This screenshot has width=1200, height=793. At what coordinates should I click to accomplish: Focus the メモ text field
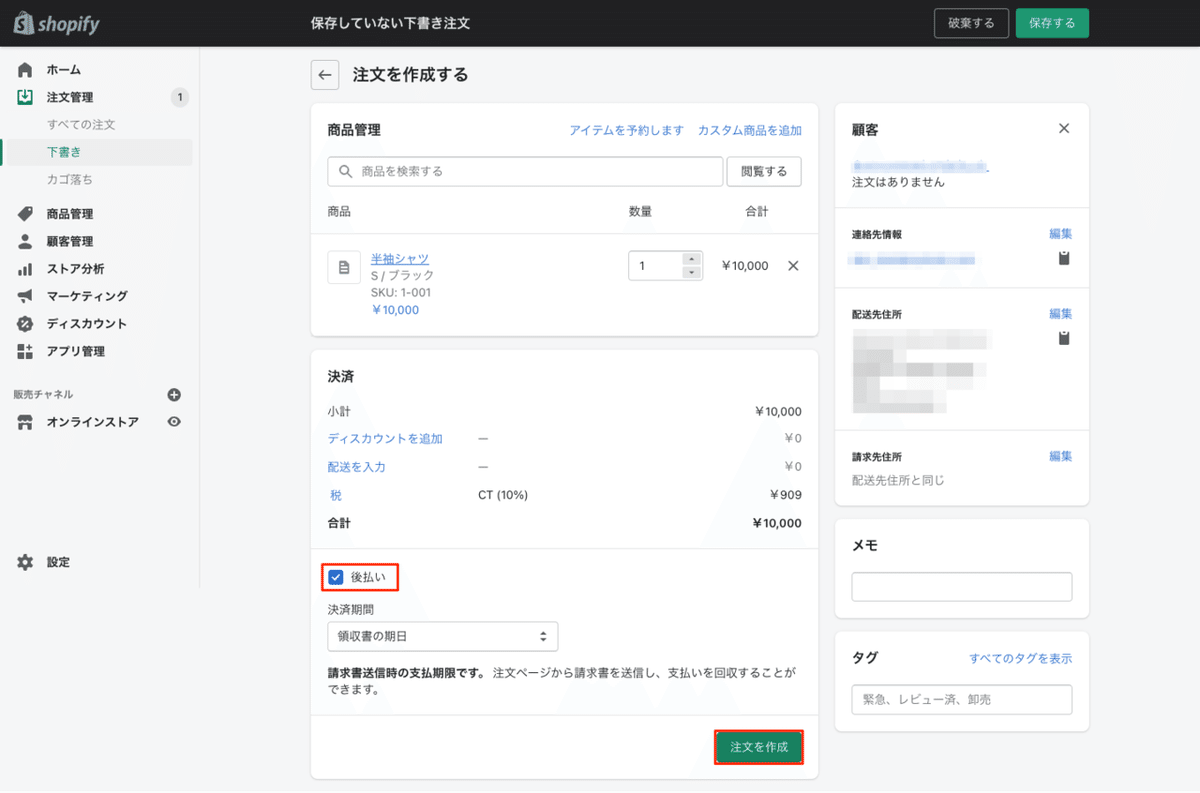pyautogui.click(x=962, y=587)
